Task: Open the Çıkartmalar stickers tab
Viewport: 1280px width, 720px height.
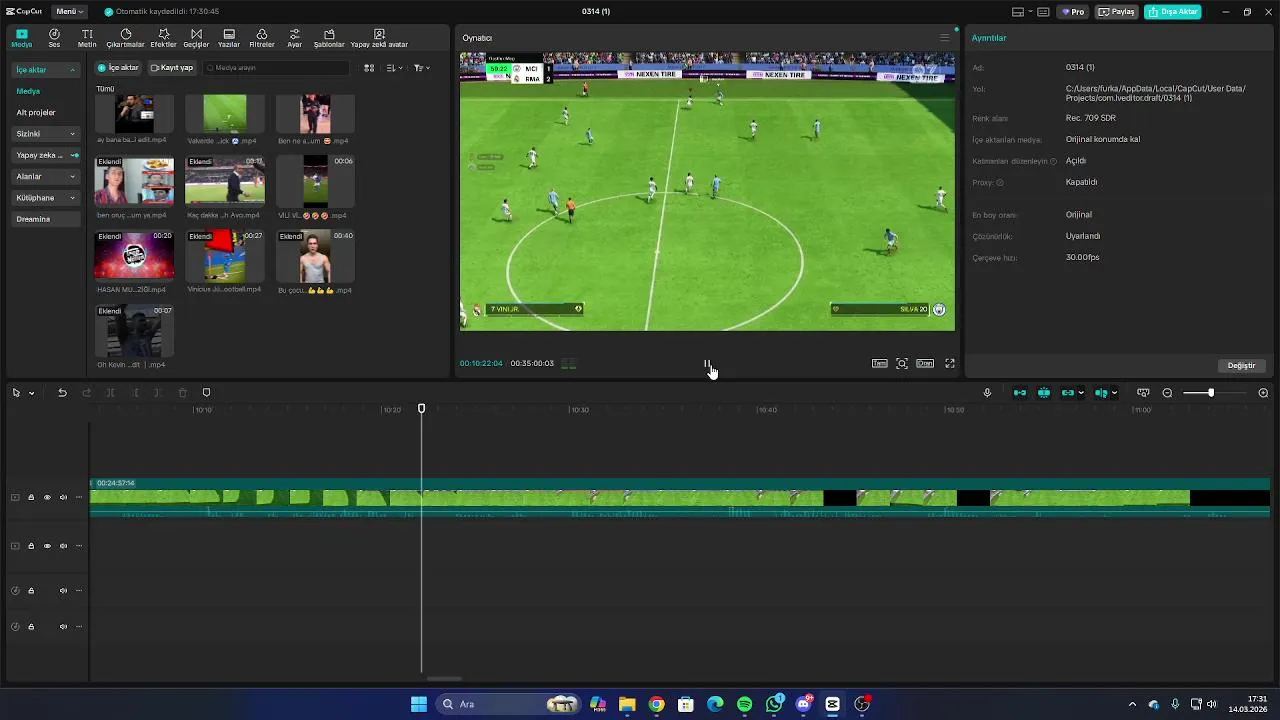Action: (x=125, y=38)
